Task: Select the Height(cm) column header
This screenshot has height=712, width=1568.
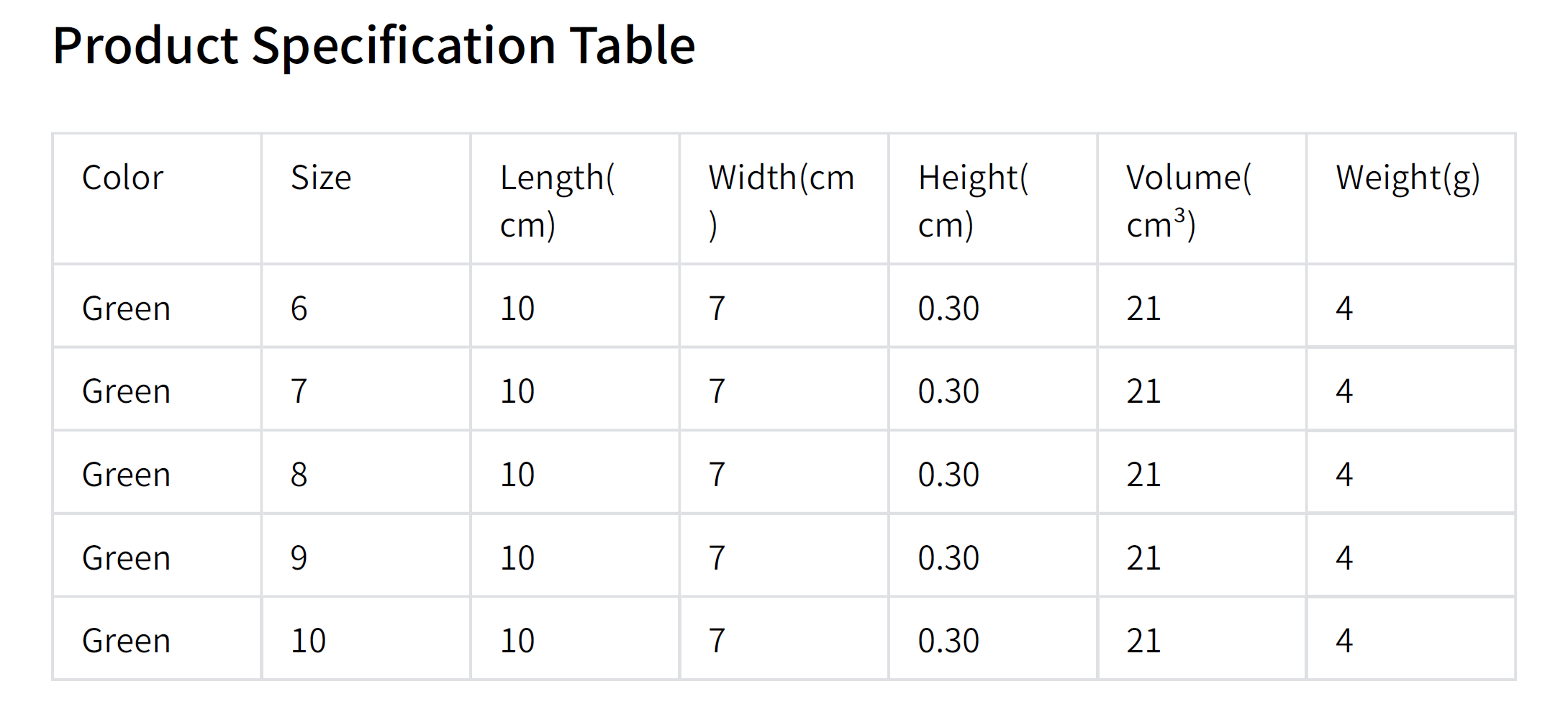Action: click(973, 201)
